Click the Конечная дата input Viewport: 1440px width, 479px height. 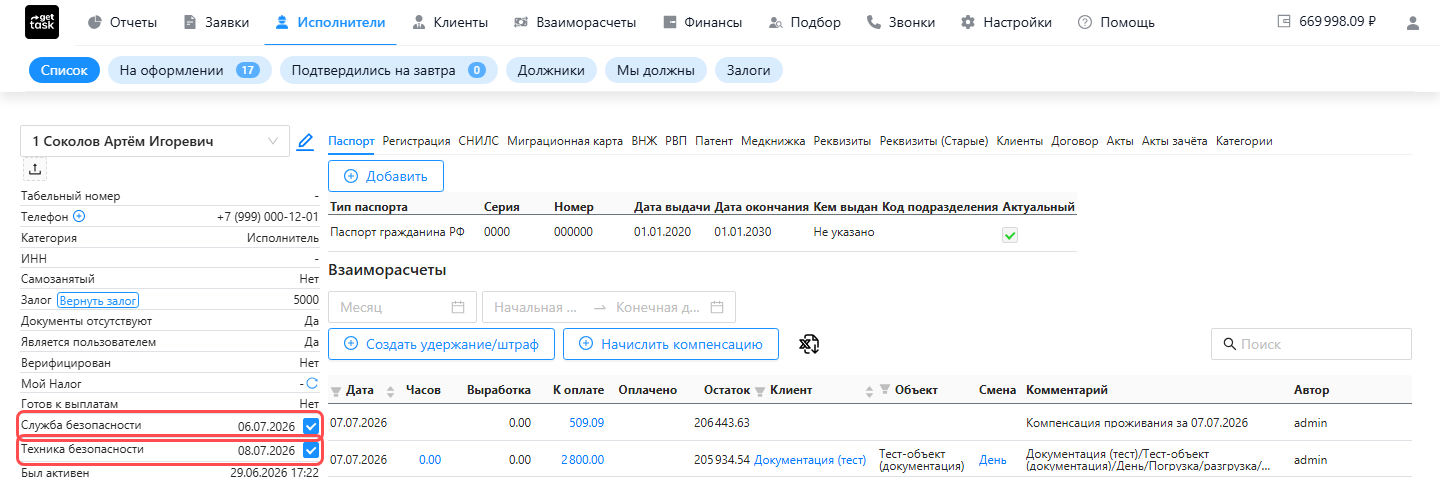tap(658, 307)
